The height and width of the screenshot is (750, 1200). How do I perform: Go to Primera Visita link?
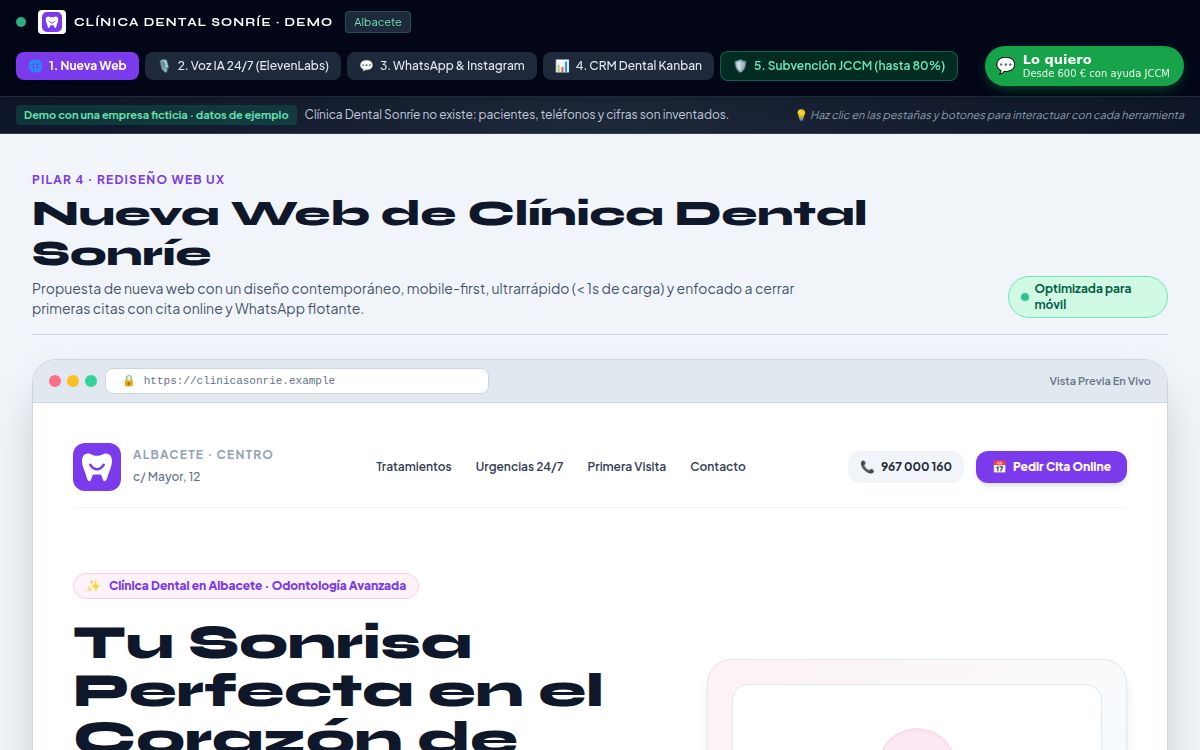[x=627, y=467]
